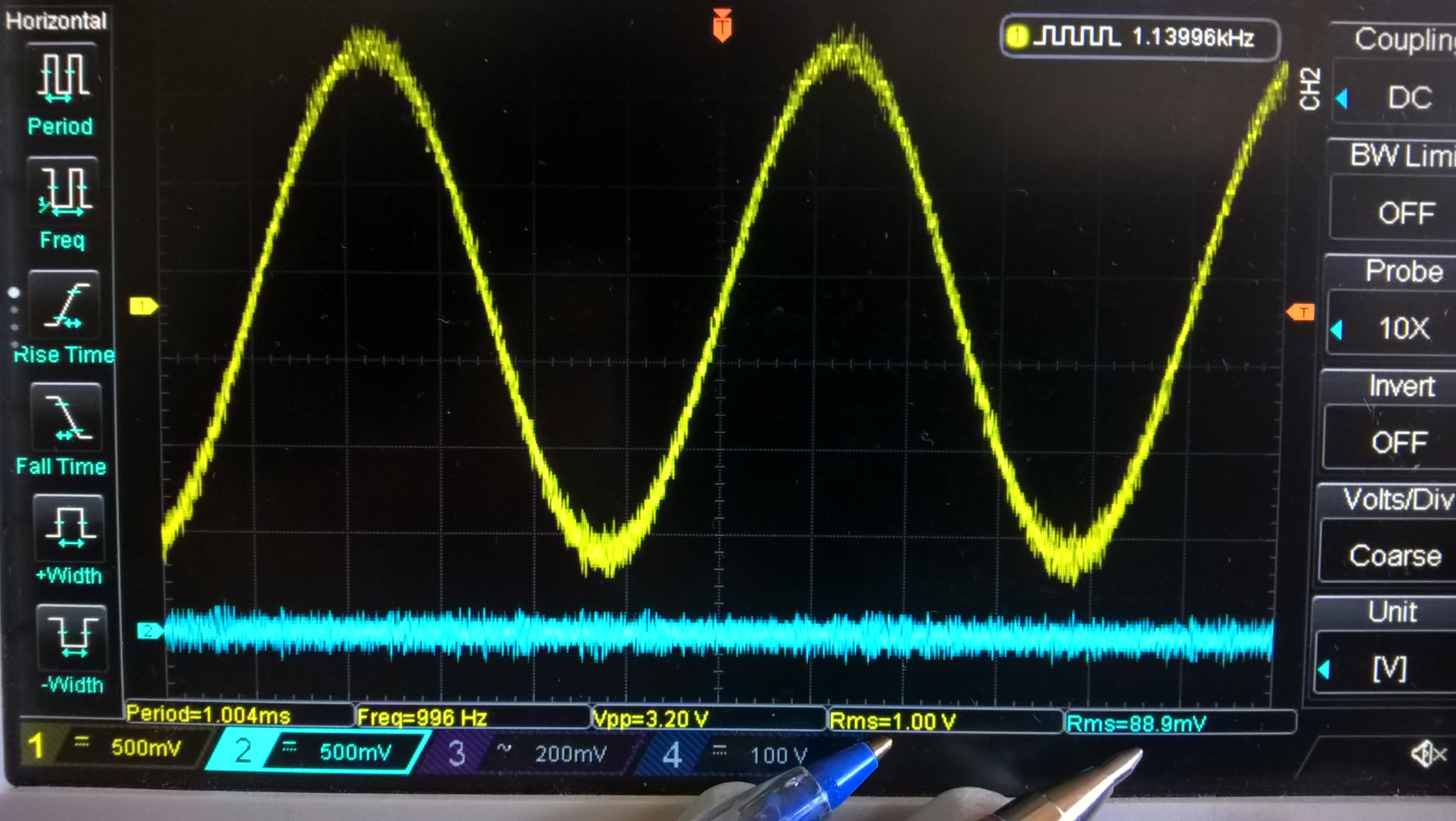Select channel 3 200mV tab
This screenshot has height=821, width=1456.
pos(529,753)
